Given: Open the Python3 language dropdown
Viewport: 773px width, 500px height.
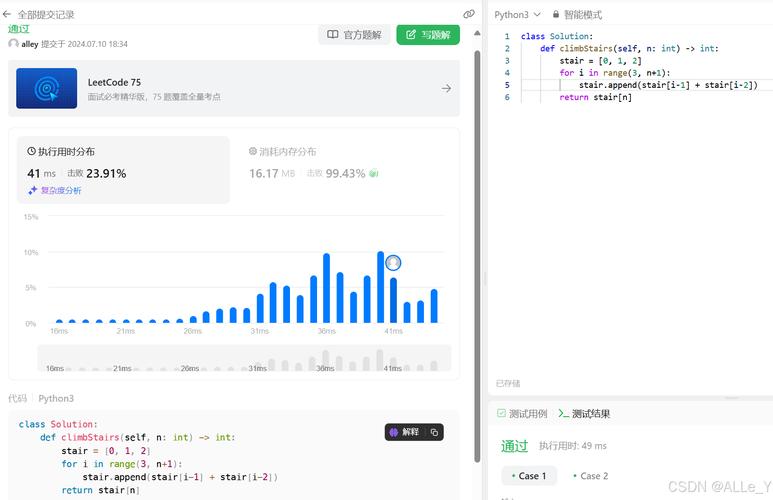Looking at the screenshot, I should [x=517, y=14].
